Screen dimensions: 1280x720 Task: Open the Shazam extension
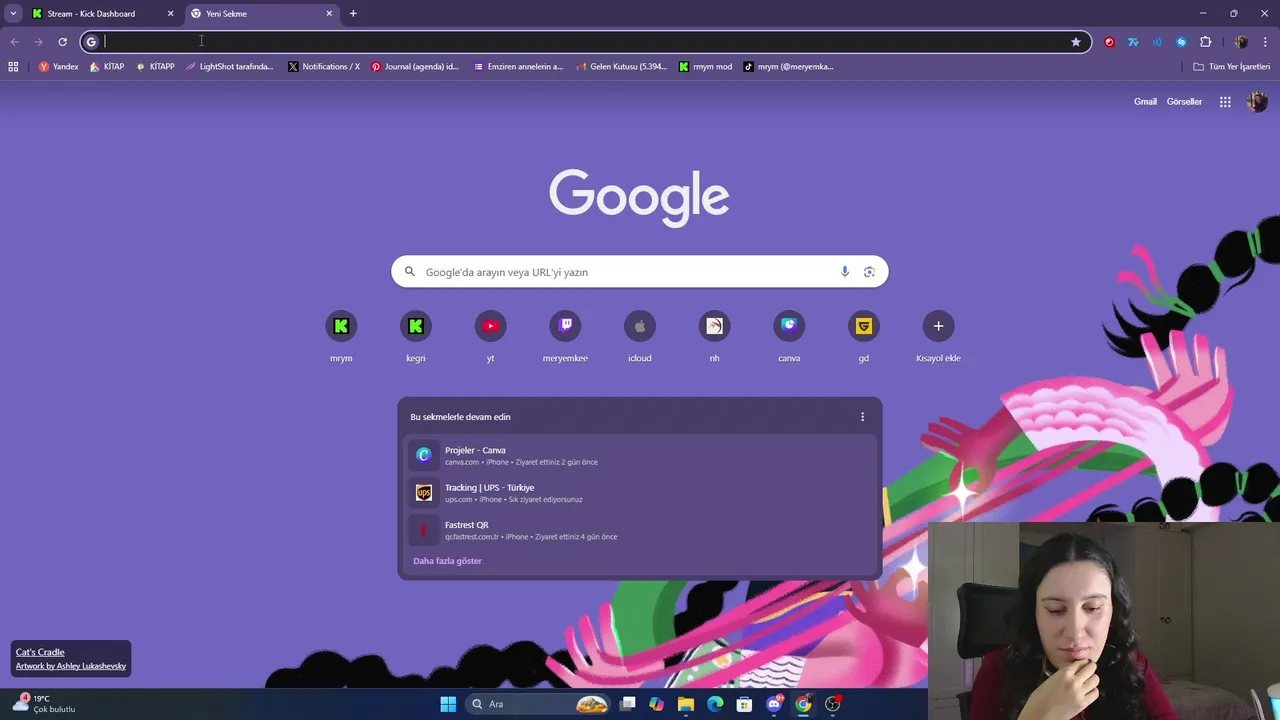pos(1181,42)
